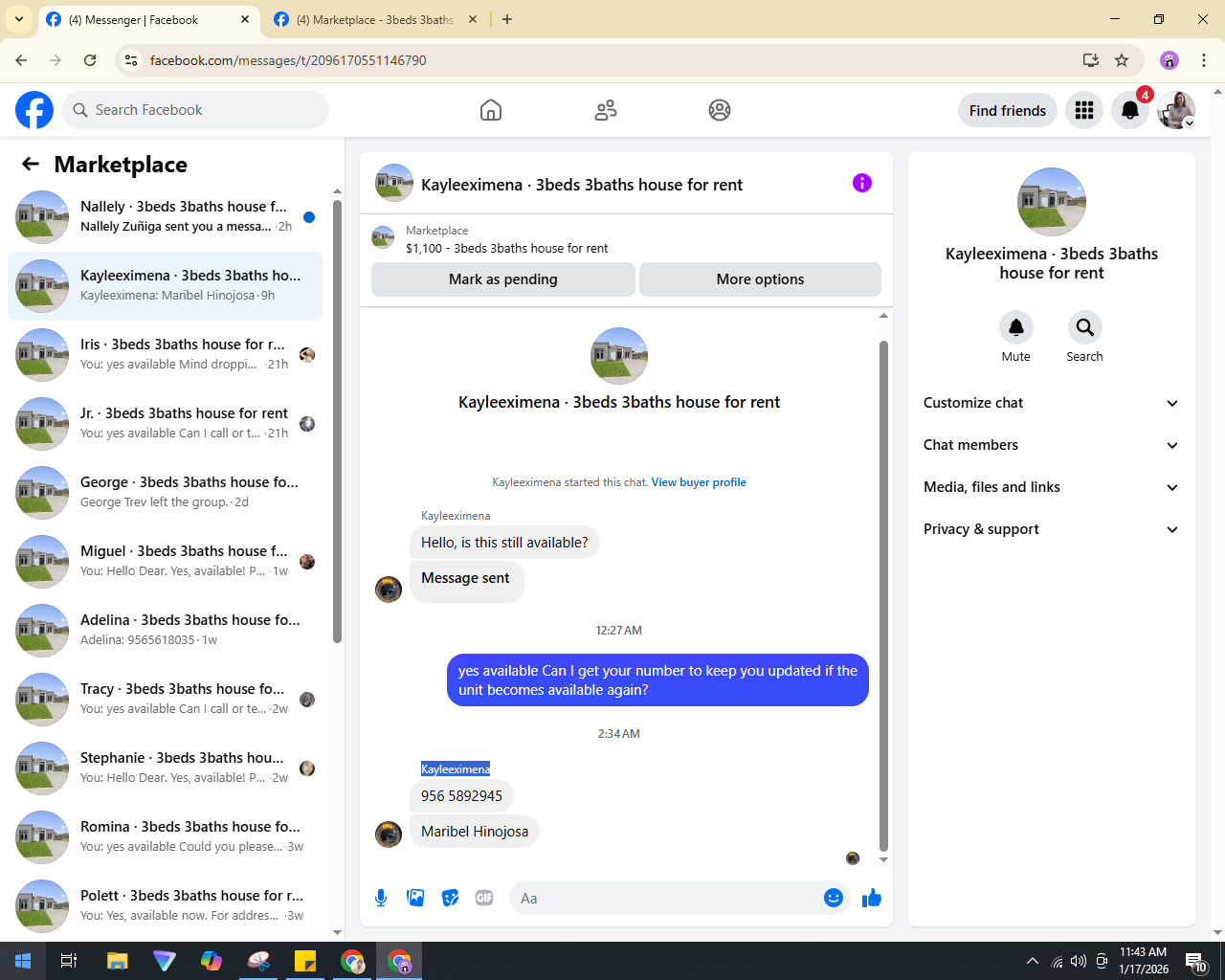Go back using the Marketplace arrow
This screenshot has width=1225, height=980.
[31, 165]
